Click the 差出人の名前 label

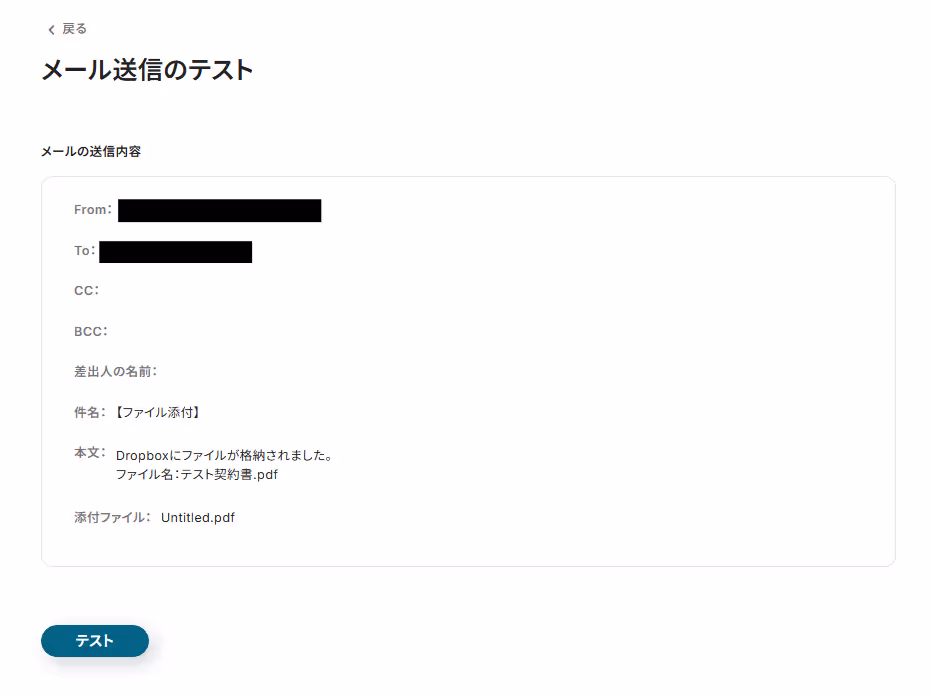pyautogui.click(x=116, y=371)
